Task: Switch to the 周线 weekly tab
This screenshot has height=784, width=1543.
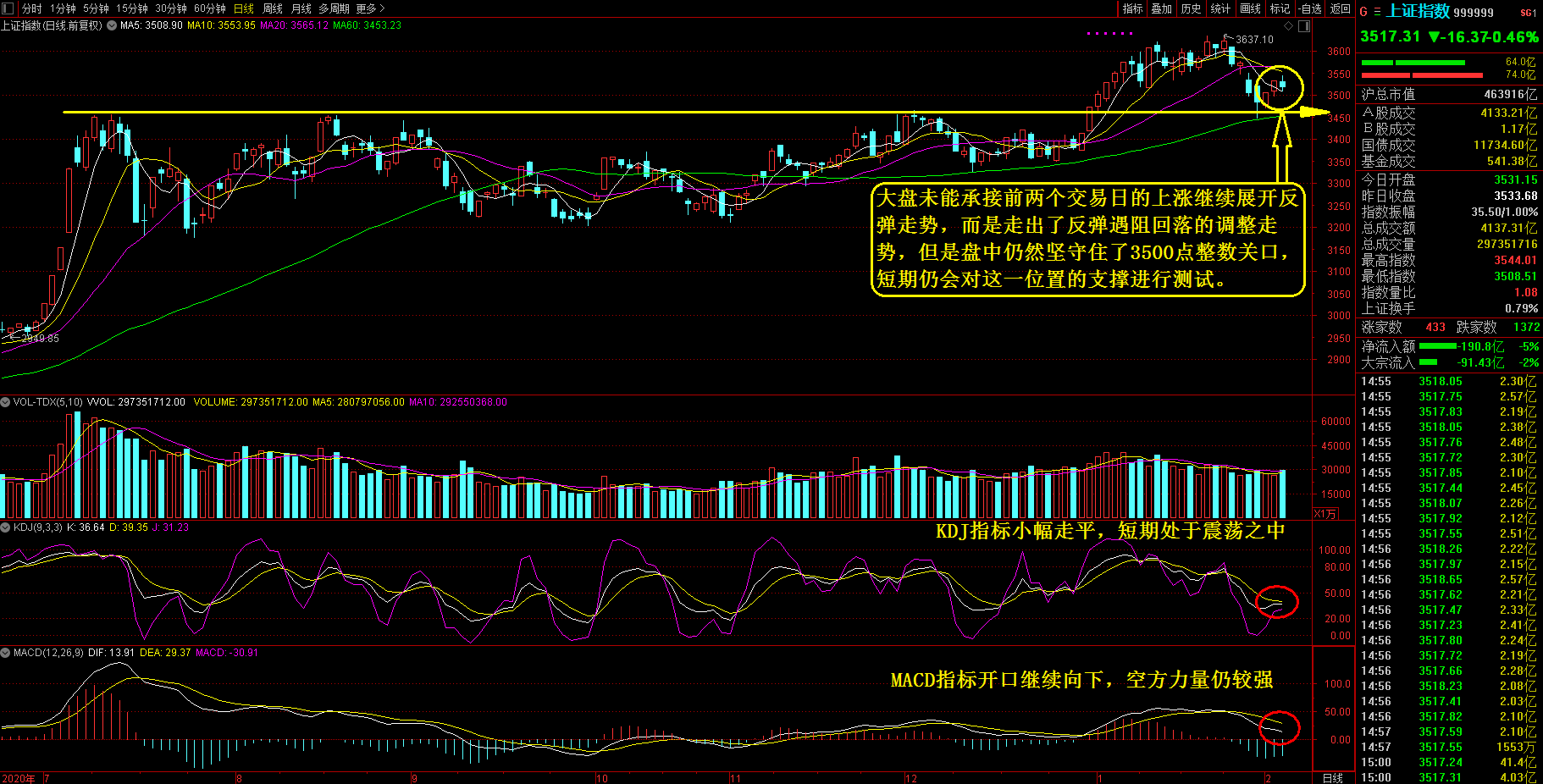Action: click(273, 8)
